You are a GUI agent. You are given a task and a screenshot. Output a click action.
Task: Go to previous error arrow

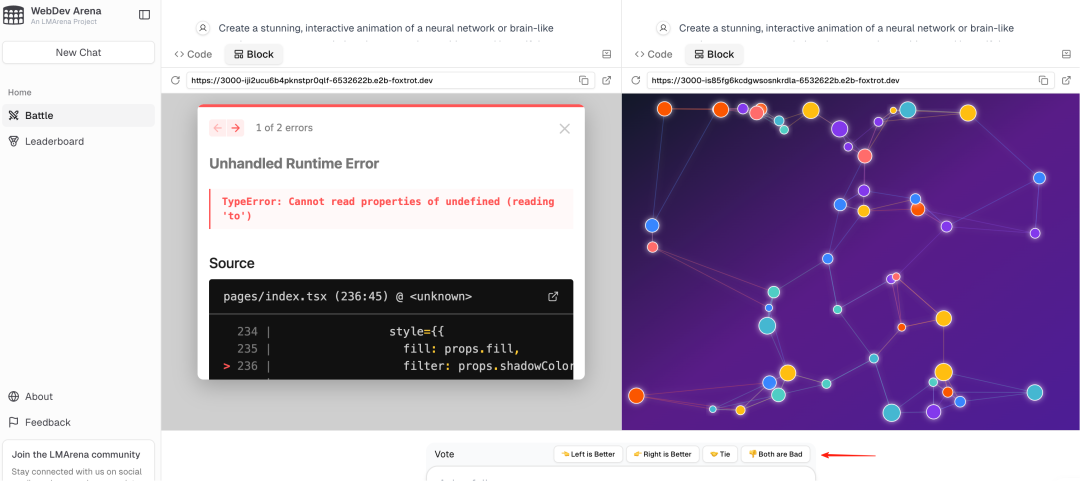[218, 127]
